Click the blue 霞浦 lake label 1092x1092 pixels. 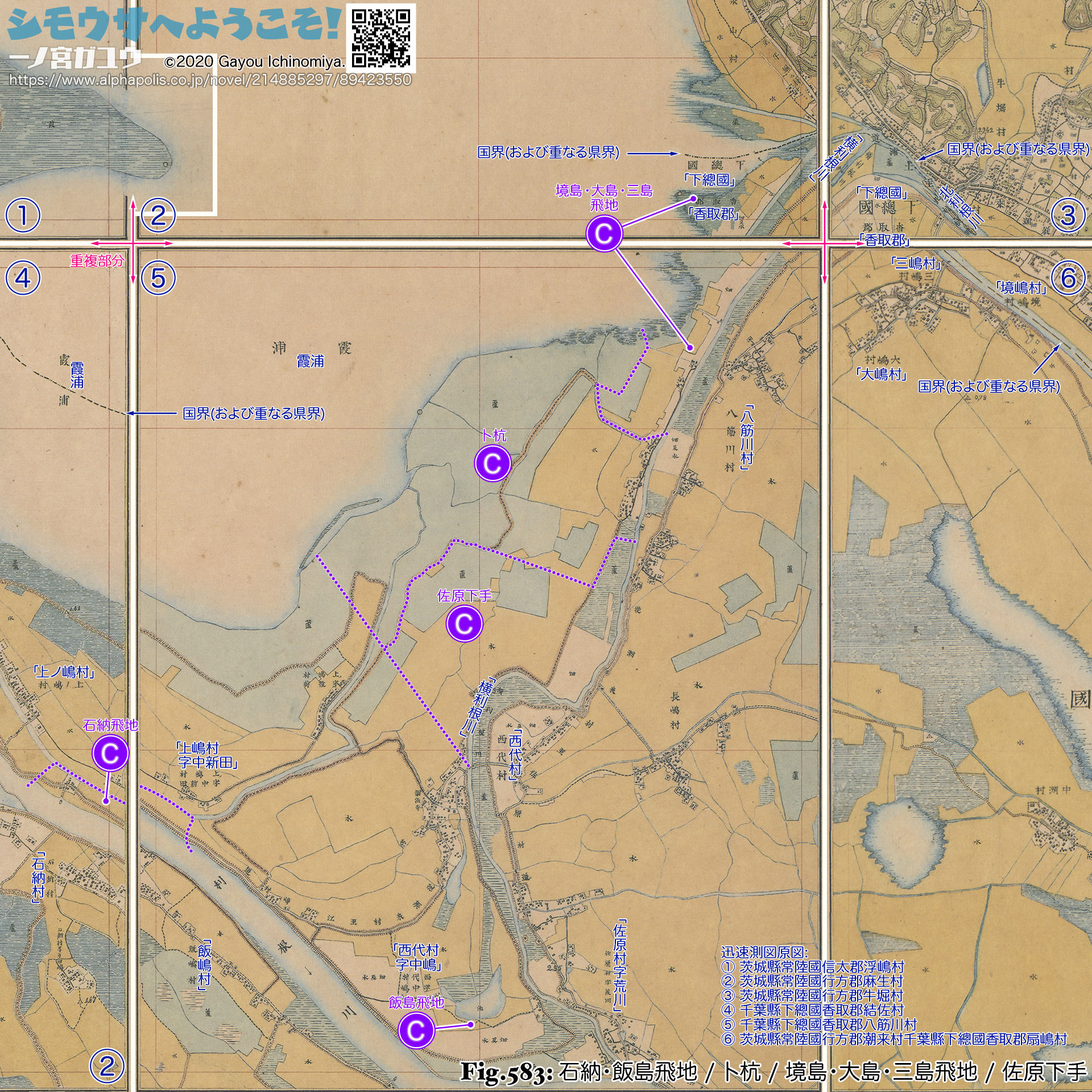(311, 361)
